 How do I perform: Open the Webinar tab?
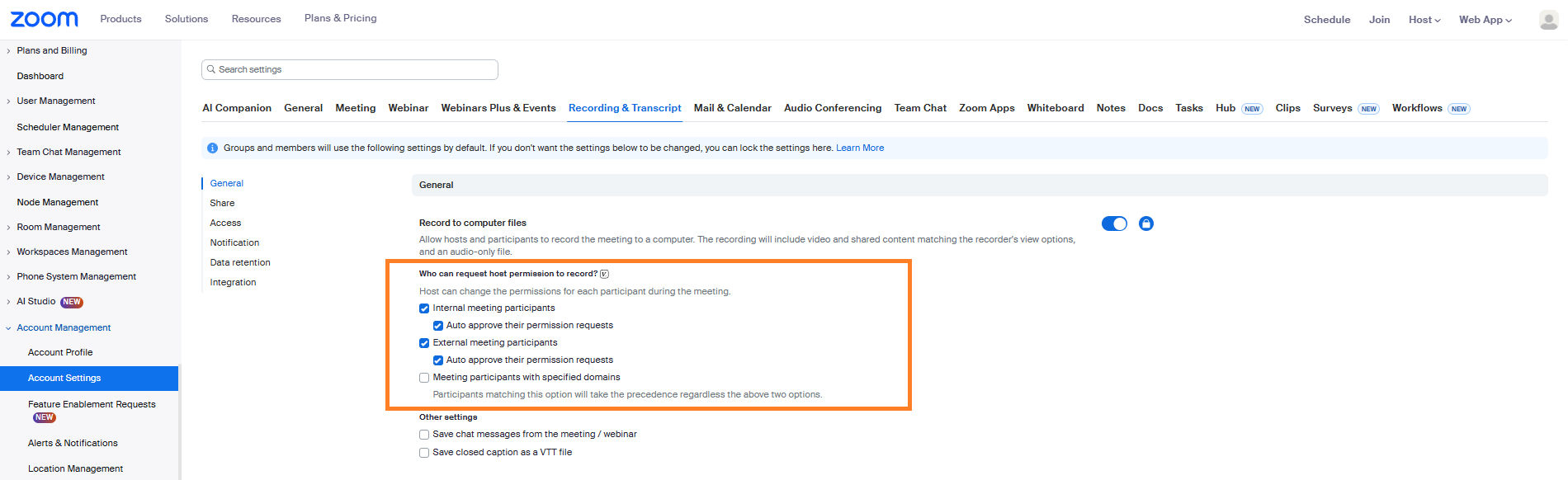409,108
